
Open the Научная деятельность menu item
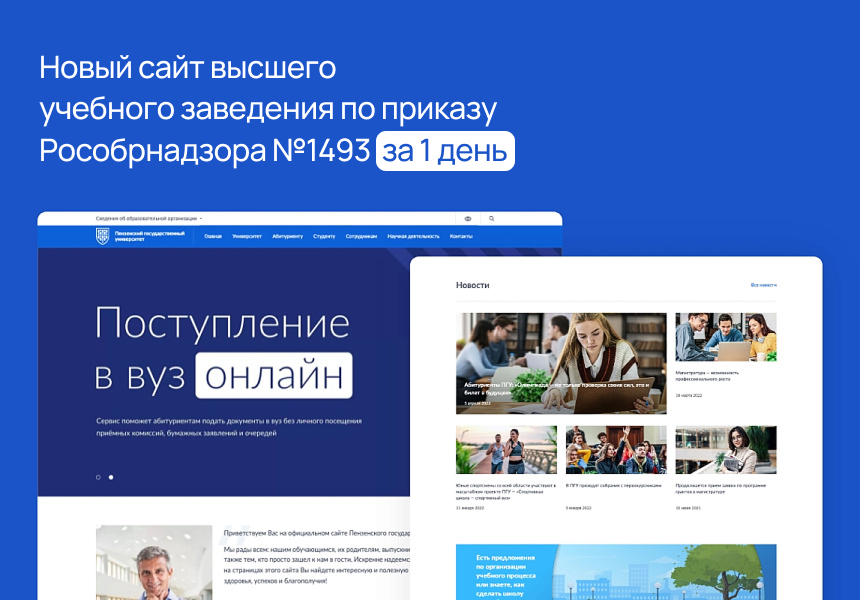click(413, 237)
